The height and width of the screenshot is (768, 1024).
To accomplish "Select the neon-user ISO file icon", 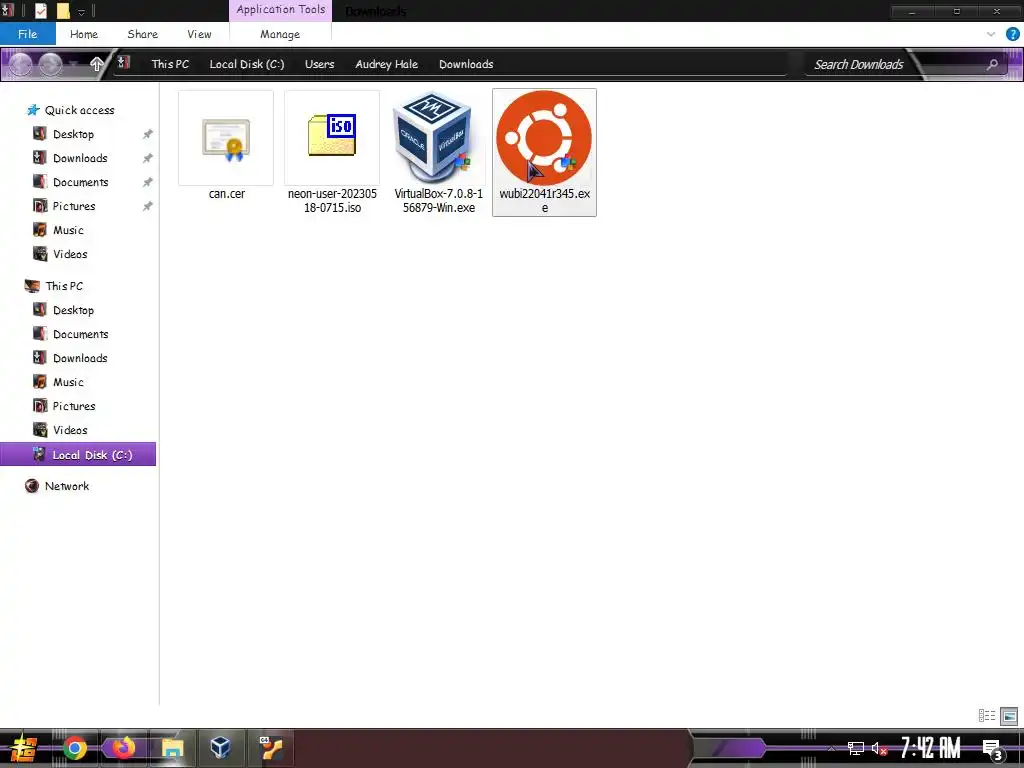I will [x=332, y=136].
